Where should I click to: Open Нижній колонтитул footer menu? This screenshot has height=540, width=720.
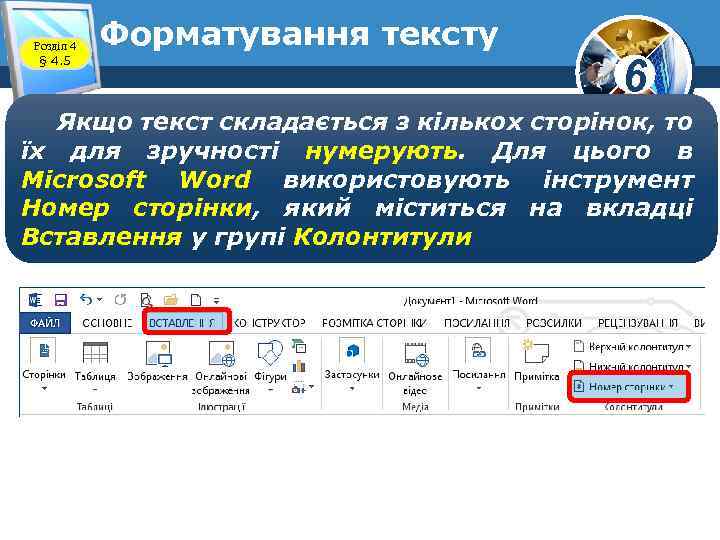point(633,366)
